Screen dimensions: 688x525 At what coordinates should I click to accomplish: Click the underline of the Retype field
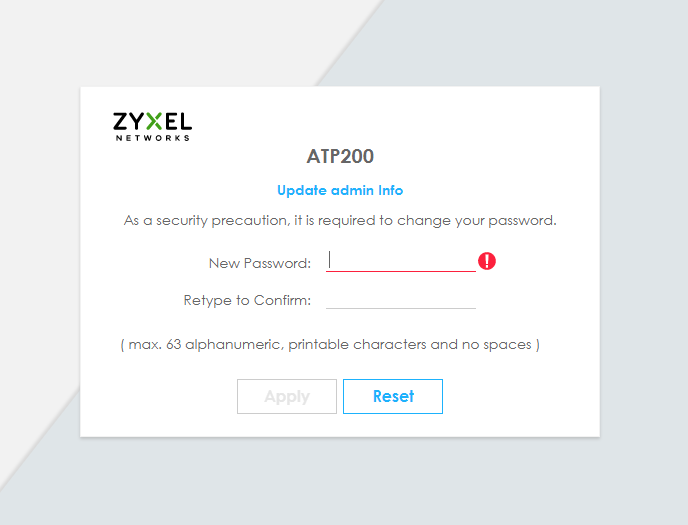coord(401,308)
